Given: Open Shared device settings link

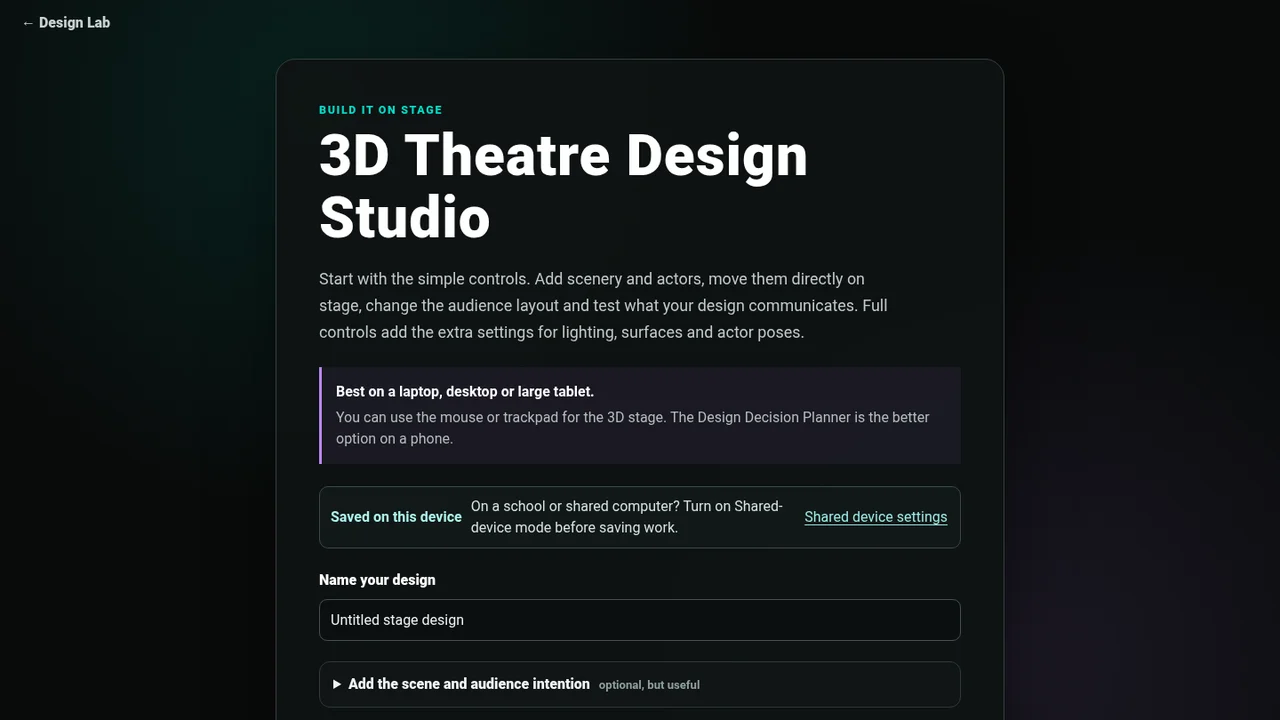Looking at the screenshot, I should (876, 517).
